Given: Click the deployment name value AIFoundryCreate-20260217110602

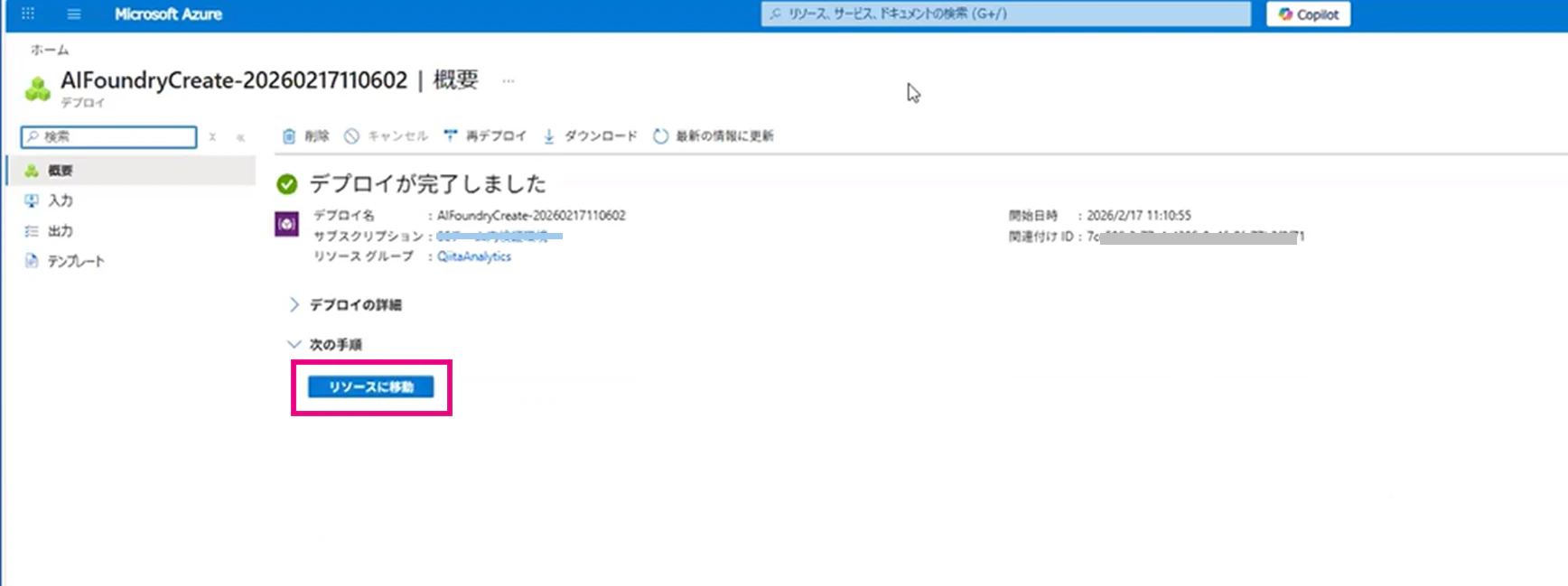Looking at the screenshot, I should click(531, 216).
